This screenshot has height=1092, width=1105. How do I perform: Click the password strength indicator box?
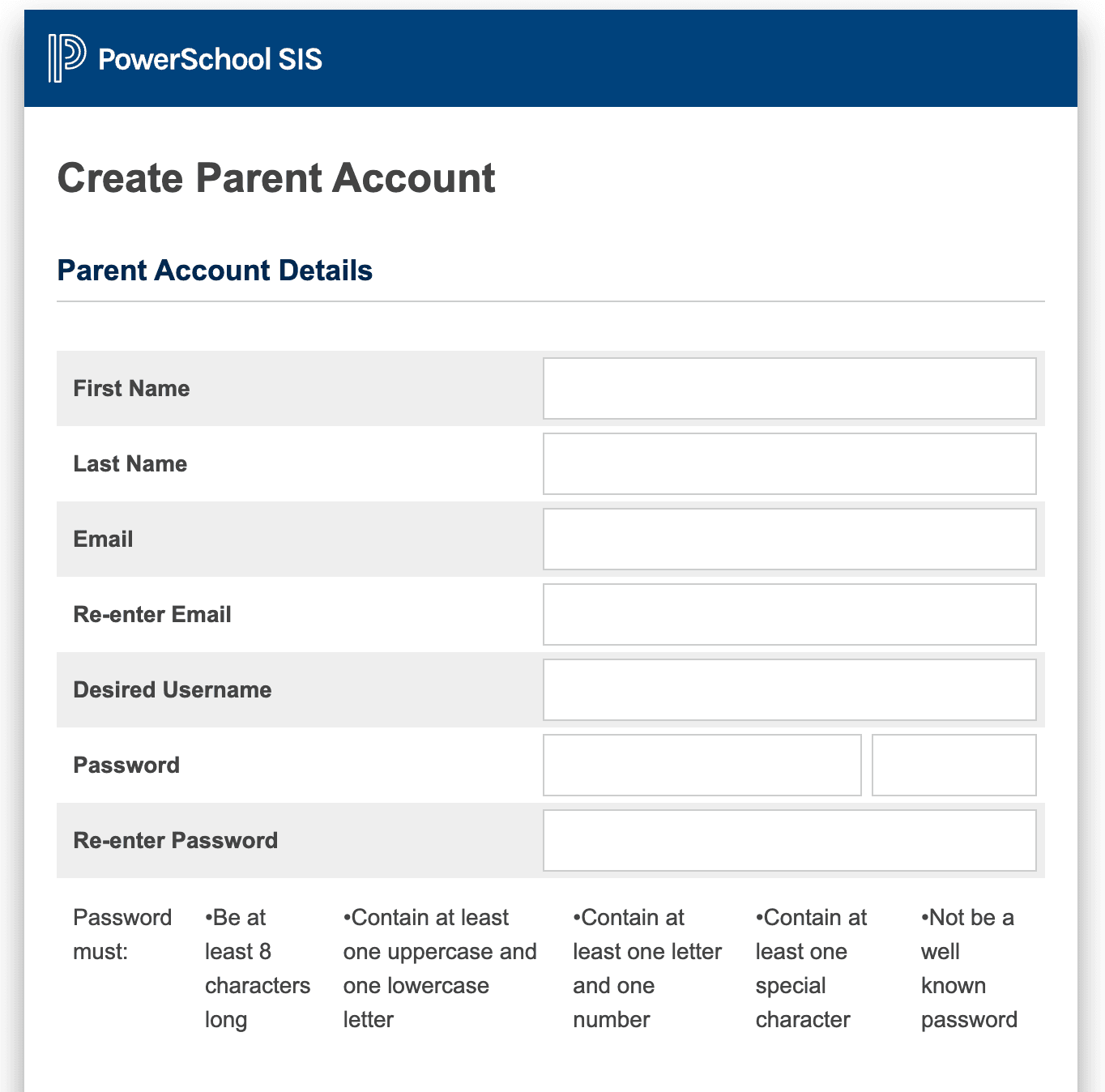point(954,765)
